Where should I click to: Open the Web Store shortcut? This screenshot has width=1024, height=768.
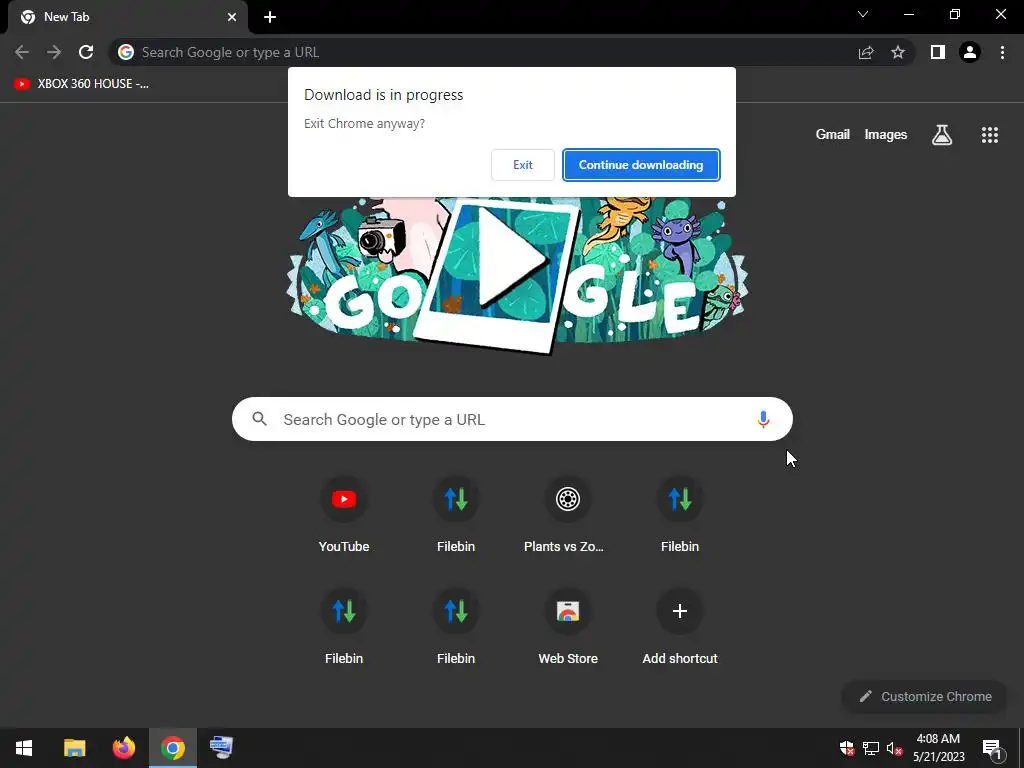[x=568, y=628]
